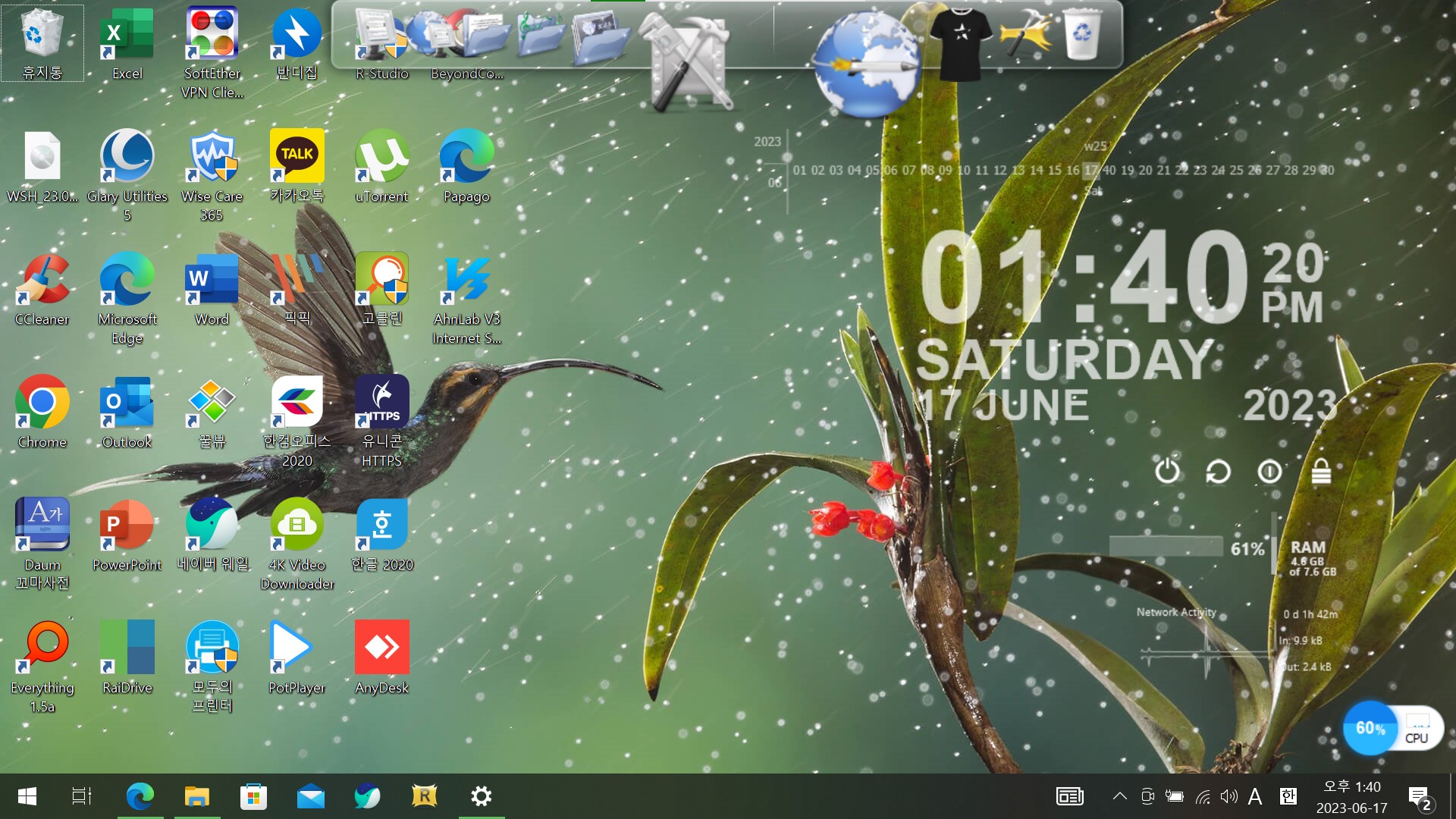Switch to Settings gear in the taskbar
This screenshot has width=1456, height=819.
pyautogui.click(x=481, y=796)
